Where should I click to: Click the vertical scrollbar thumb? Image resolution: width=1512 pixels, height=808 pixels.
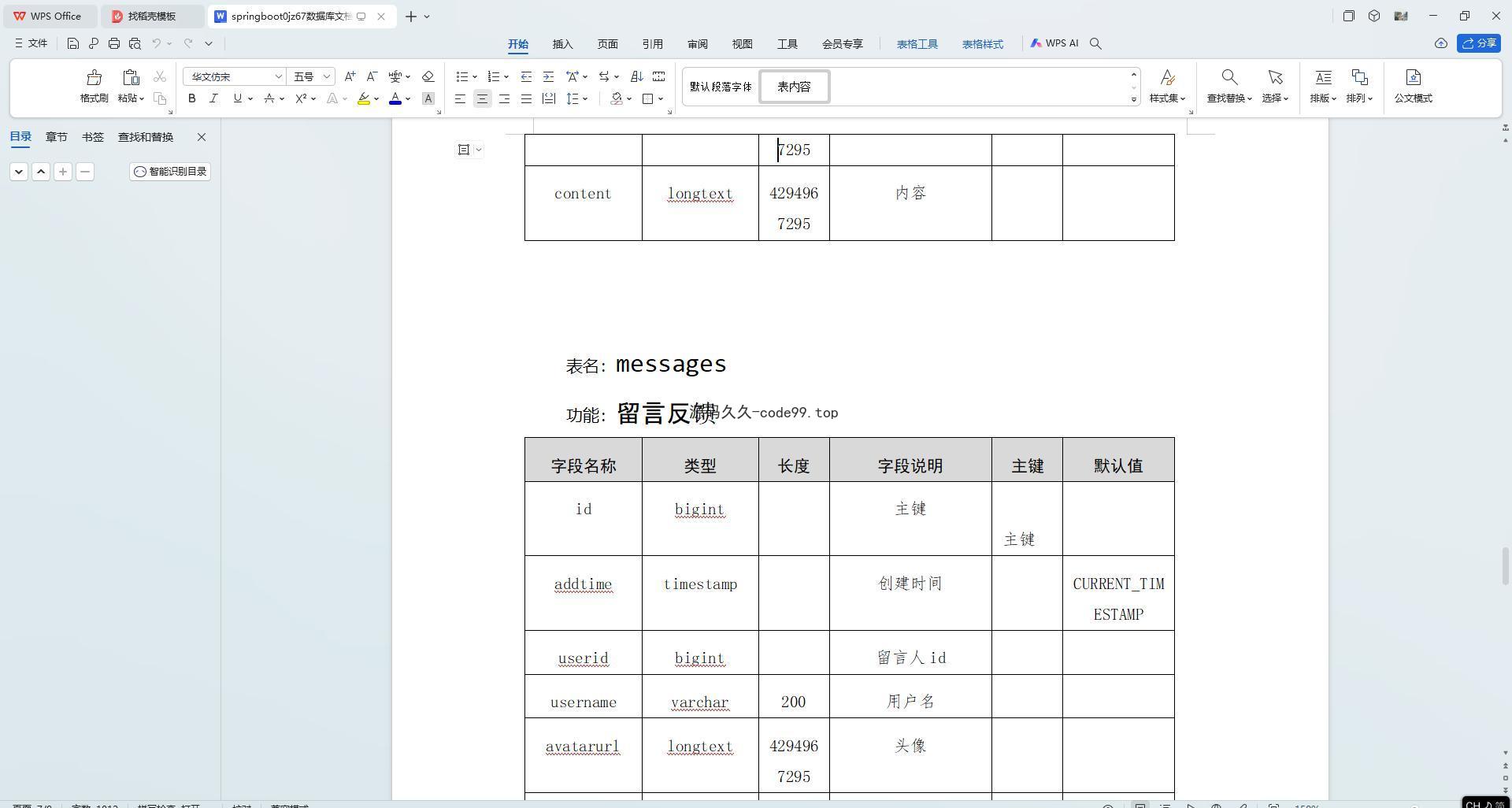click(x=1506, y=566)
